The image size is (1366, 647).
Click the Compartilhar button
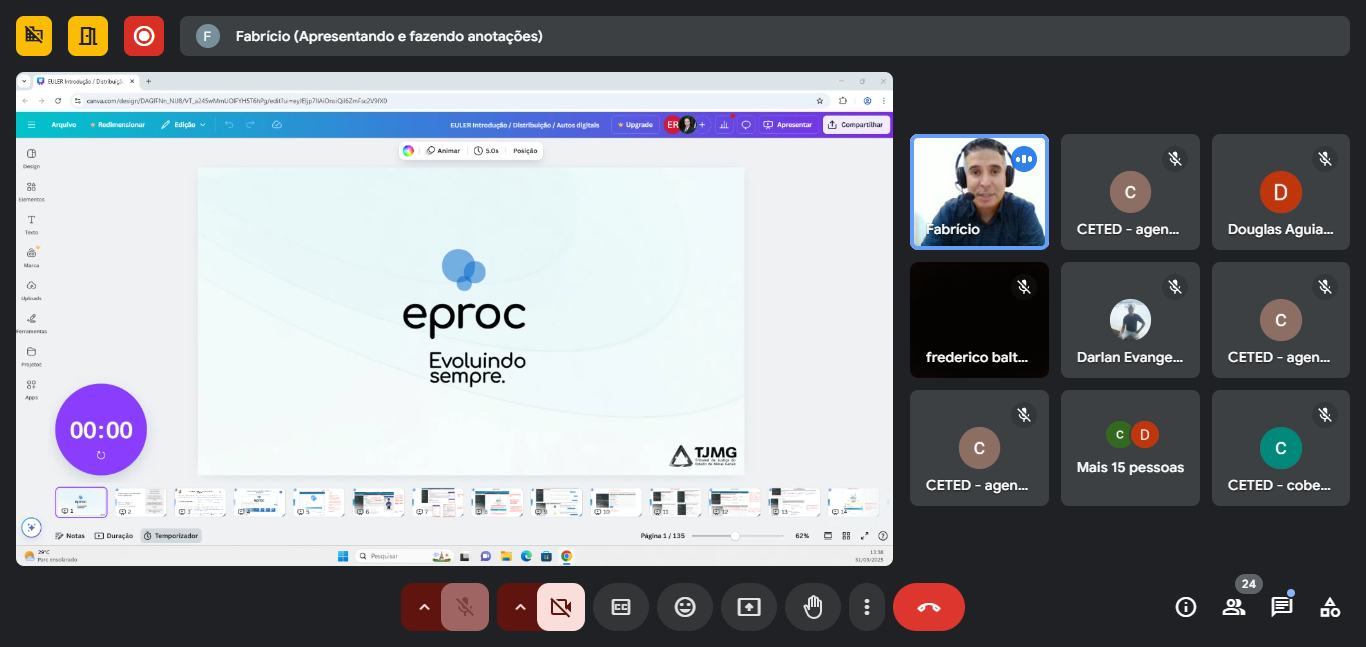[856, 125]
